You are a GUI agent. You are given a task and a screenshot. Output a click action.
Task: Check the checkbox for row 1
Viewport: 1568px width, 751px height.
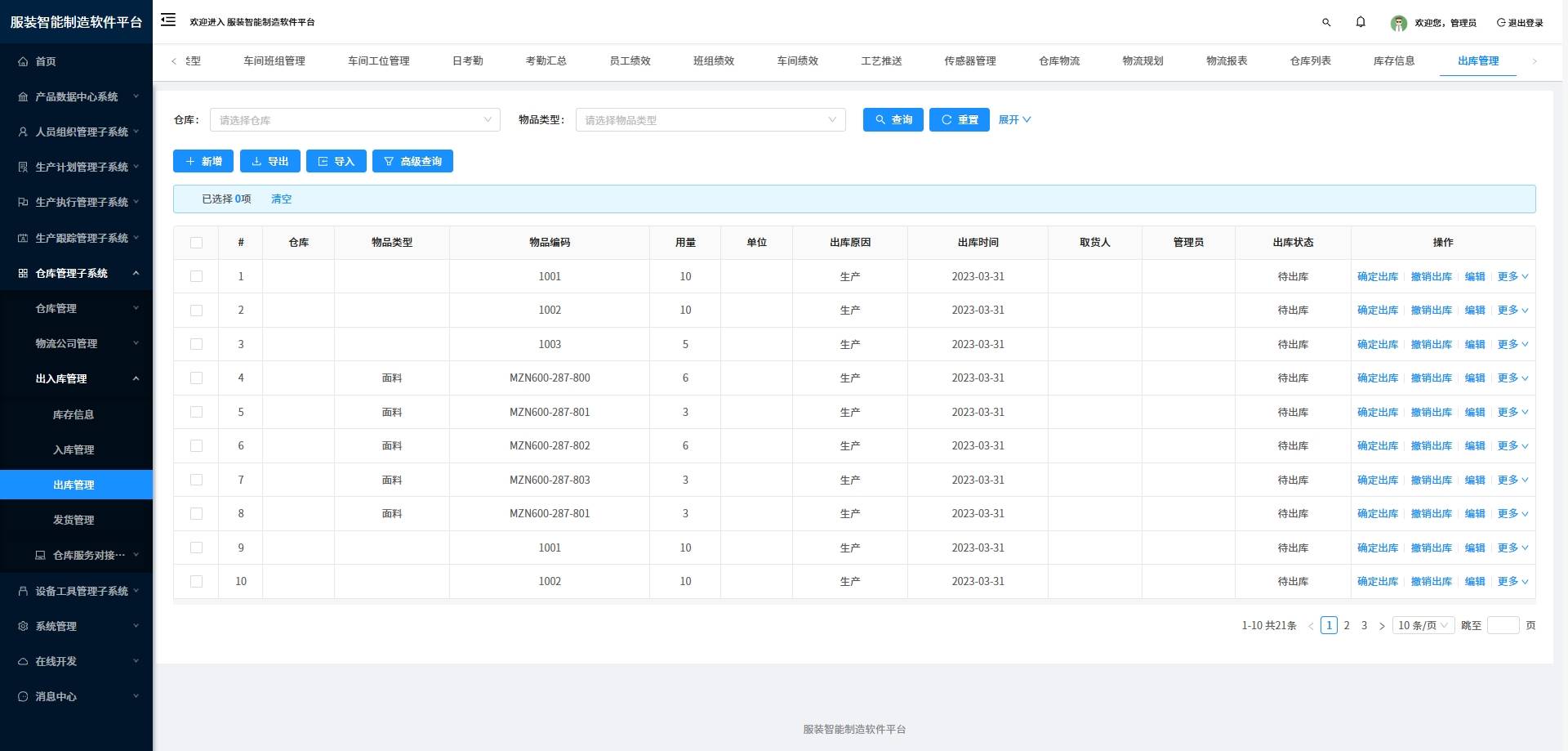(196, 276)
